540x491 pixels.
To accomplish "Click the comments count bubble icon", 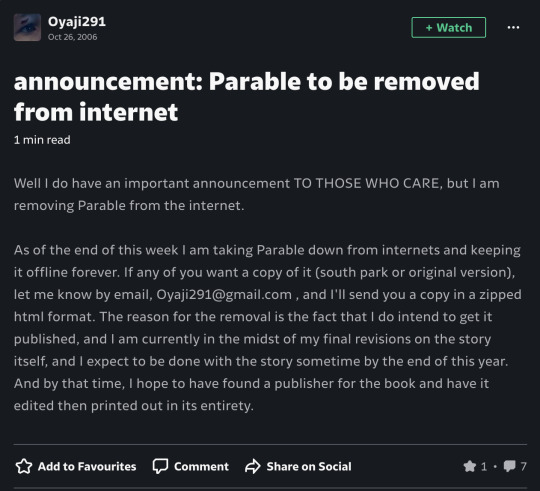I will click(510, 467).
